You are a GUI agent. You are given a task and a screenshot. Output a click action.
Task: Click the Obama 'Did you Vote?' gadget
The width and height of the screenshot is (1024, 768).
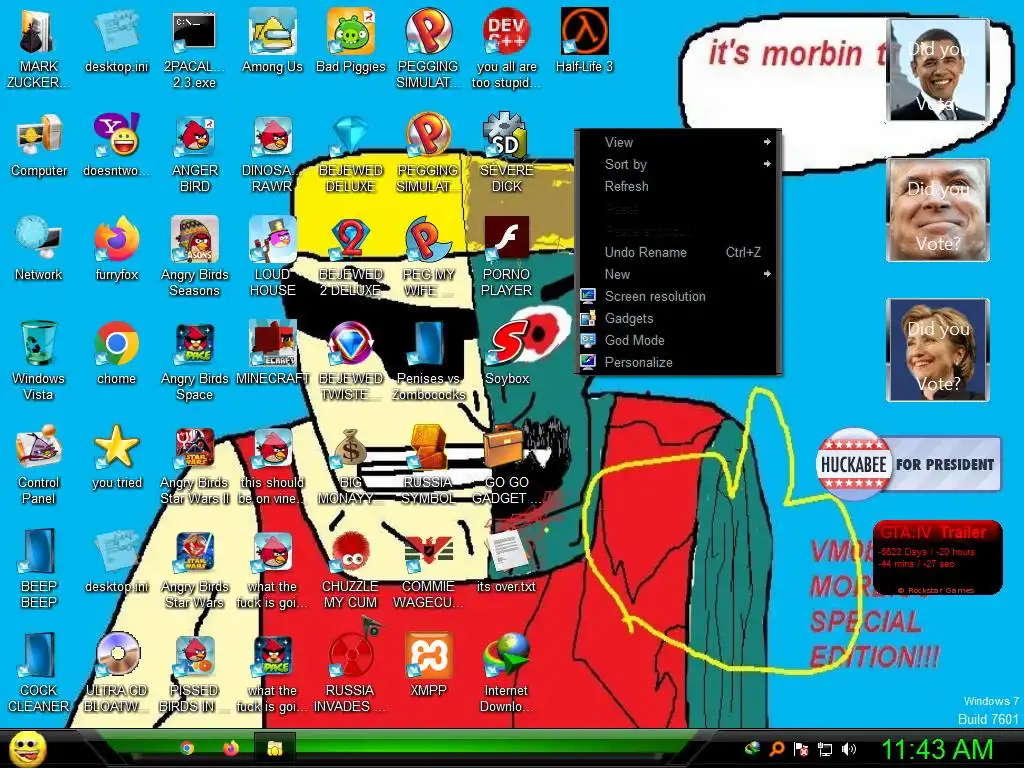[x=938, y=70]
